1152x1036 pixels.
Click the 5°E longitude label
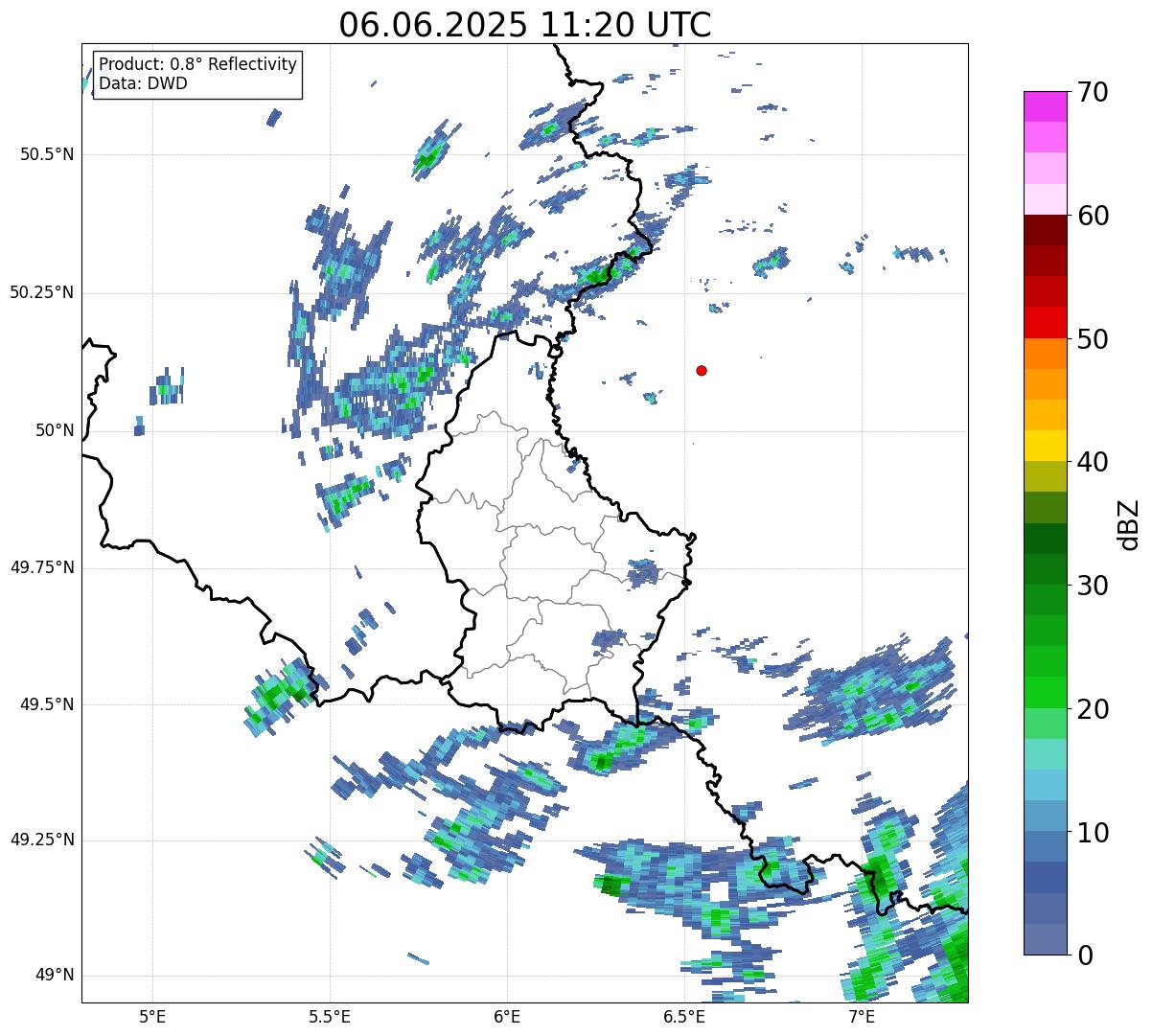pos(152,1016)
